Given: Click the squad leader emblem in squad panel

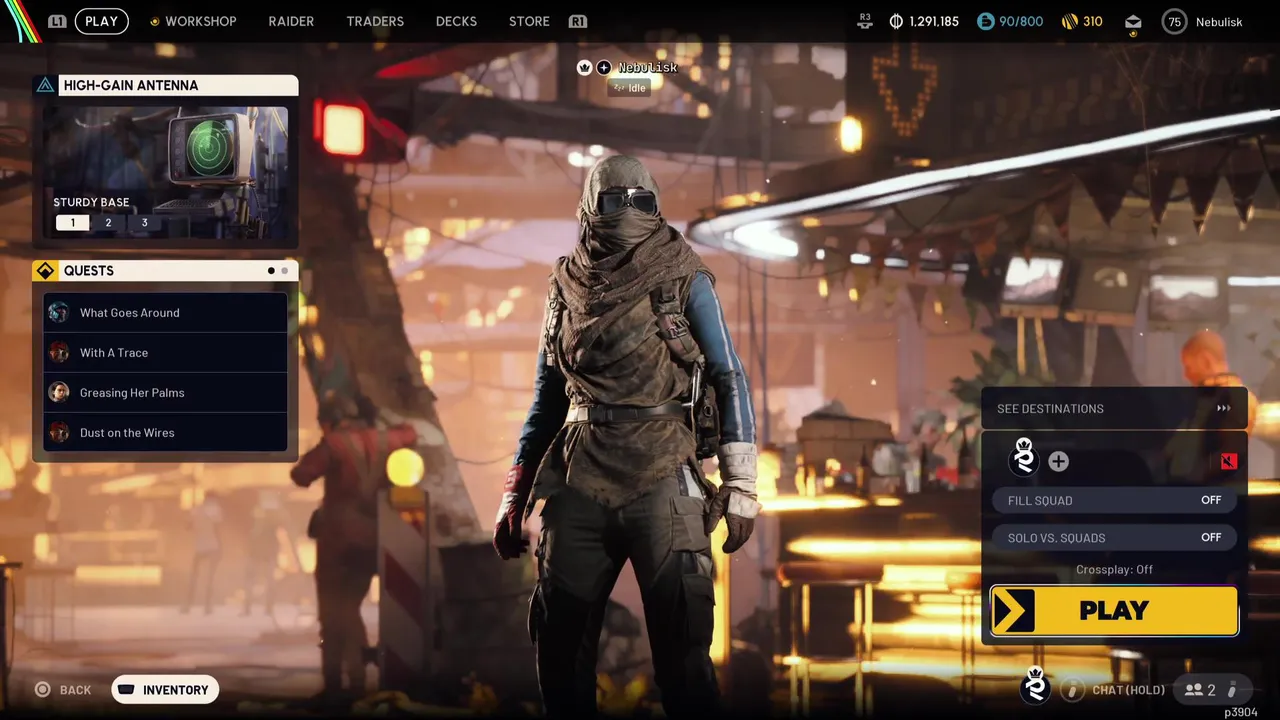Looking at the screenshot, I should pos(1024,456).
